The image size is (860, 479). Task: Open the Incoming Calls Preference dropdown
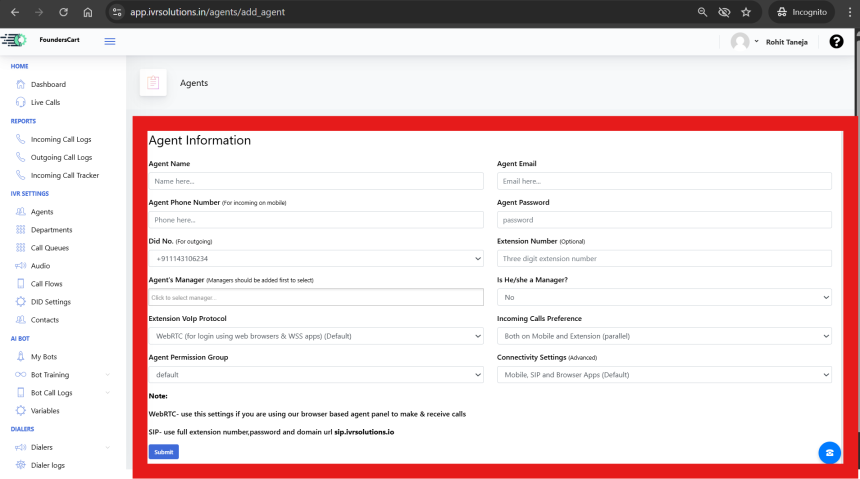click(x=664, y=336)
